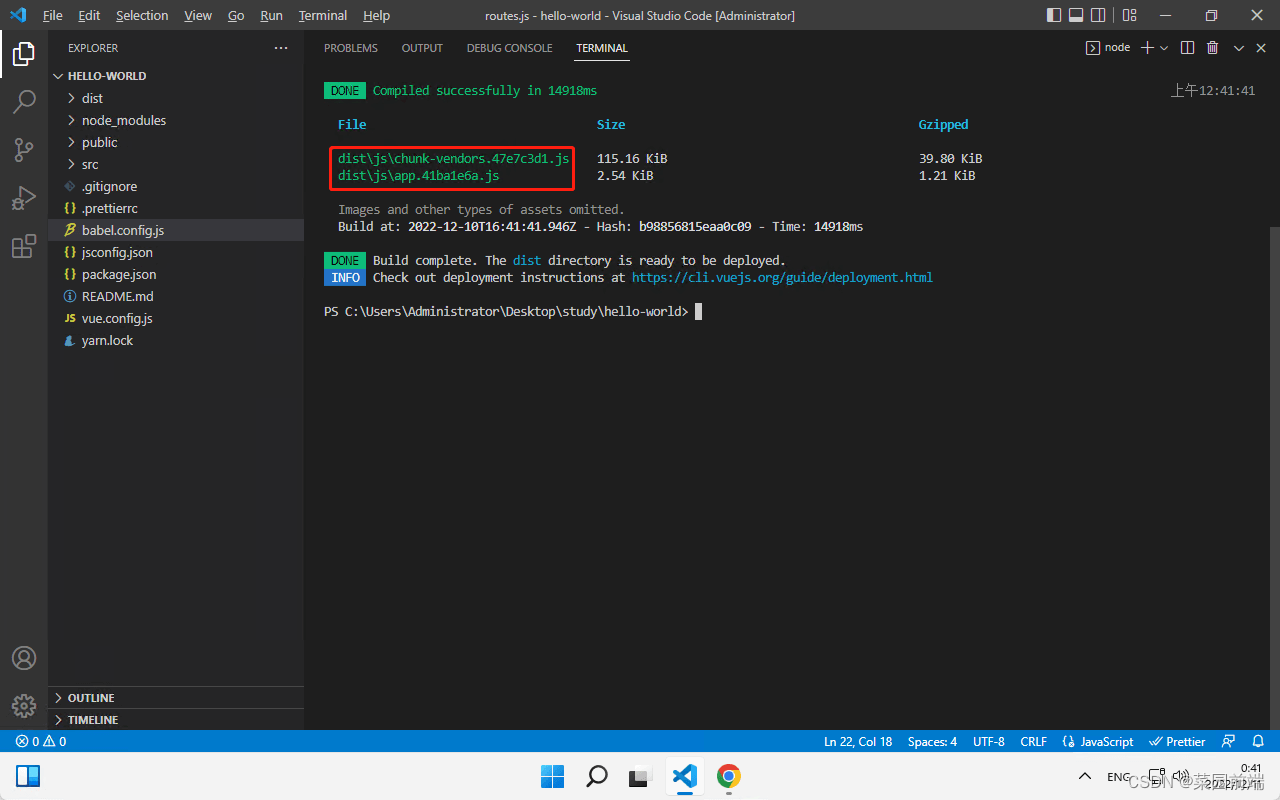Screen dimensions: 1280x800
Task: Expand the dist folder
Action: tap(176, 98)
